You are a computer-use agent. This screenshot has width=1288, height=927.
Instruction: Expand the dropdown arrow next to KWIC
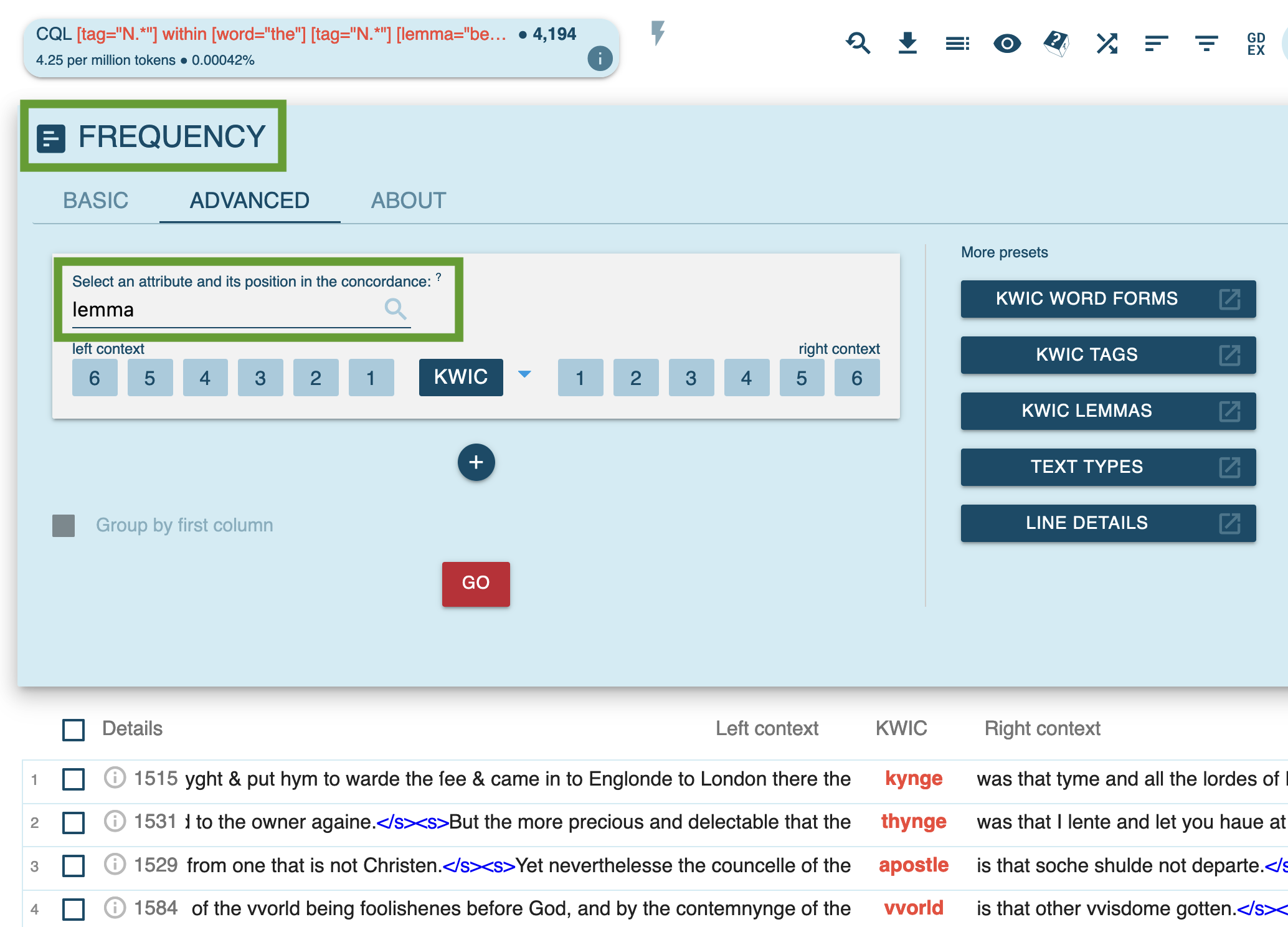tap(524, 374)
